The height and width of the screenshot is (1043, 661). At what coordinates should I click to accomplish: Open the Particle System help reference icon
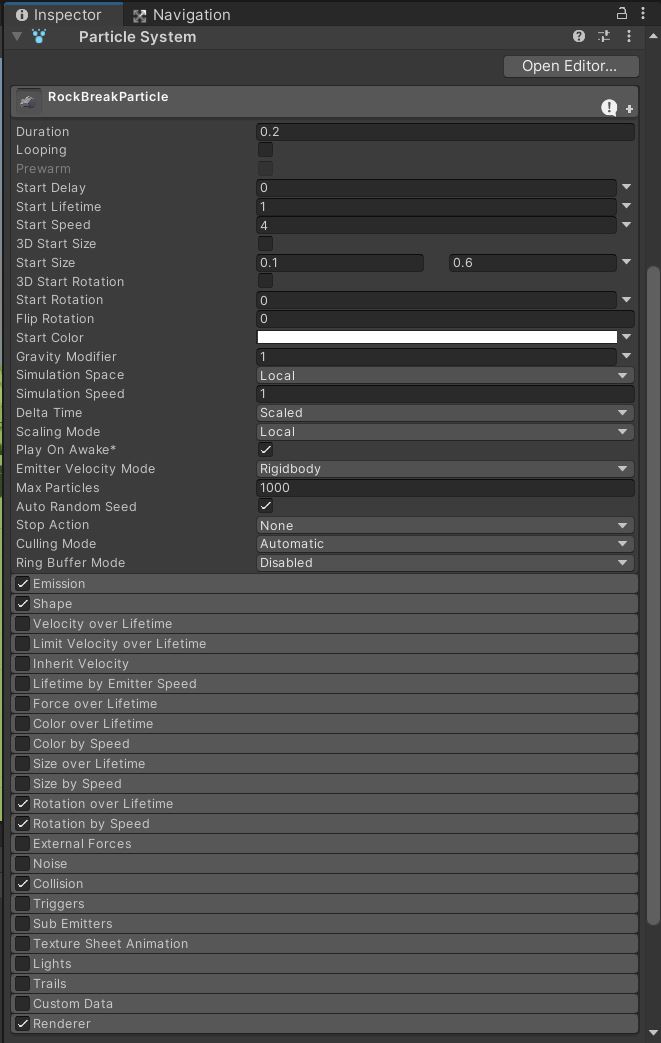(x=579, y=37)
